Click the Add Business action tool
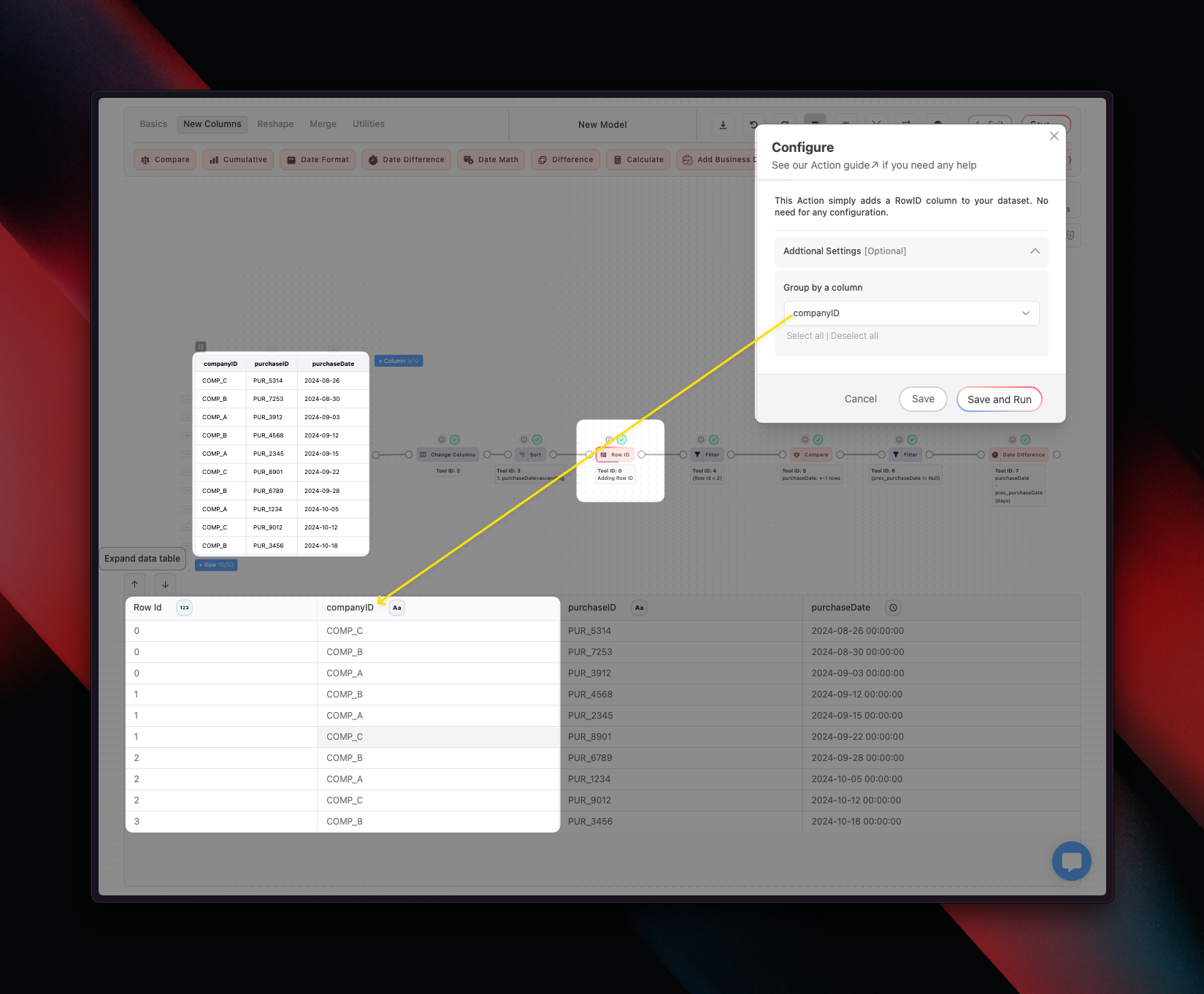 [x=717, y=159]
